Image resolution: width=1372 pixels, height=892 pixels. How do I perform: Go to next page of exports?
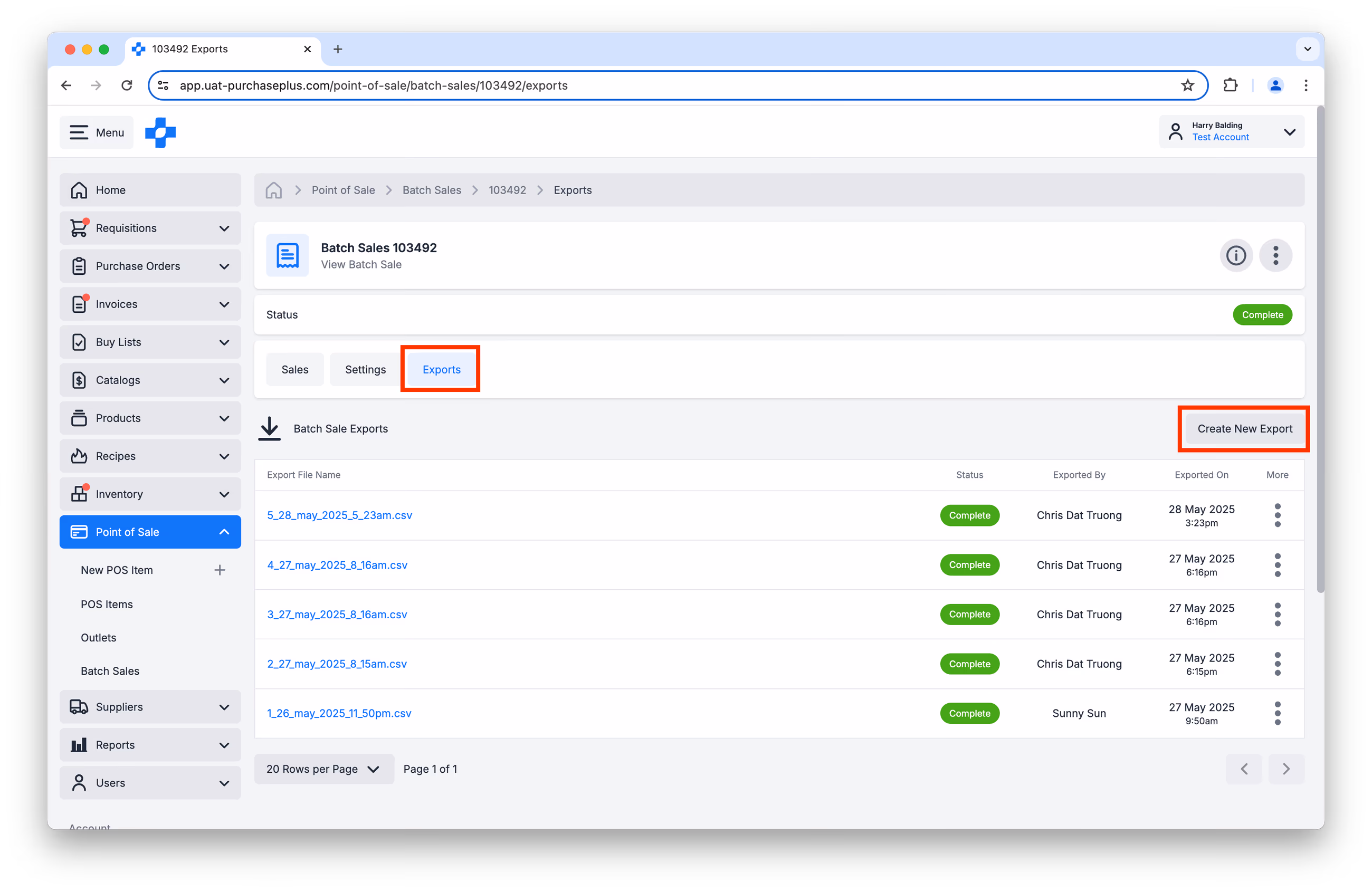click(x=1285, y=769)
